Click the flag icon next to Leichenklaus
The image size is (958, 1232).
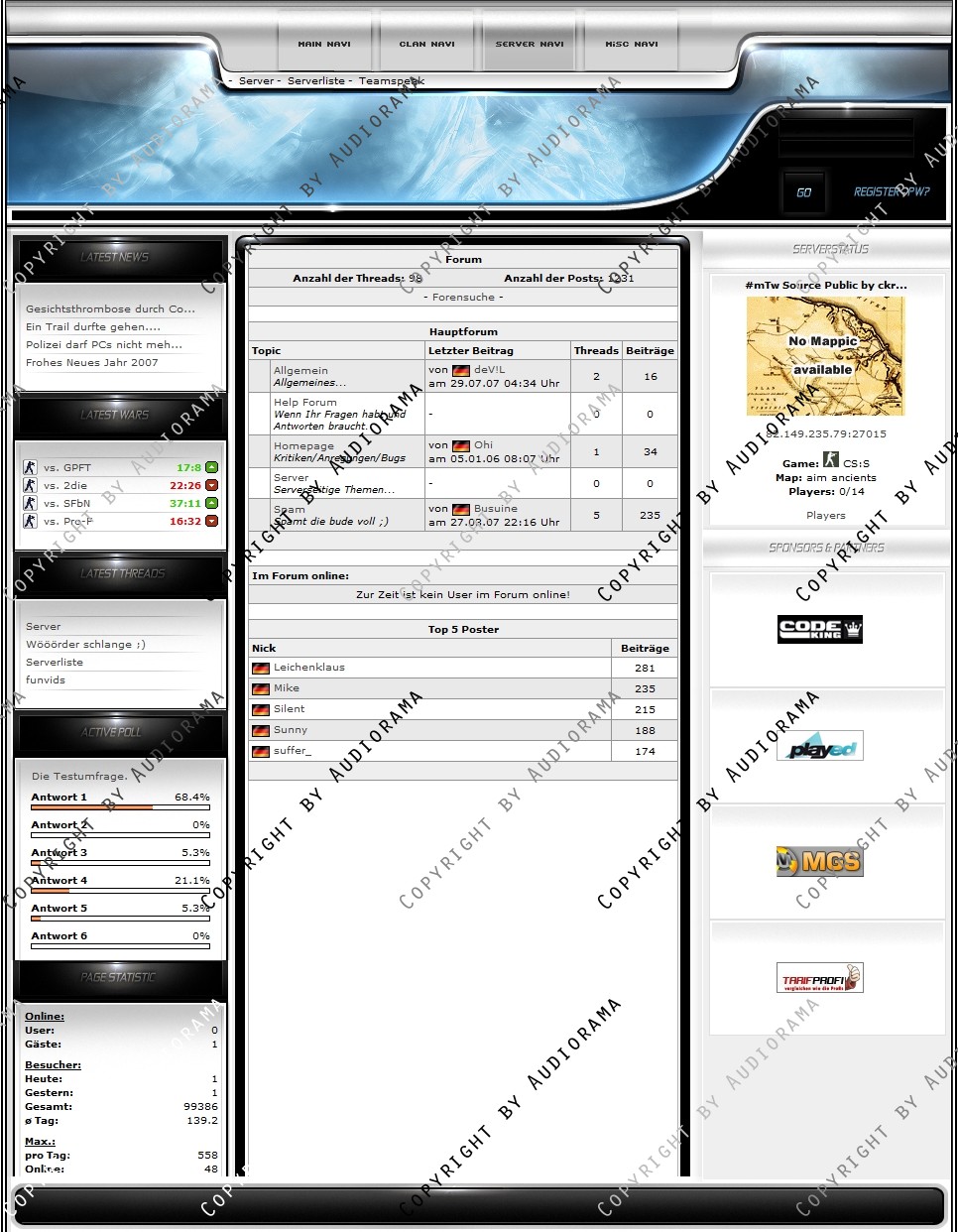tap(261, 668)
